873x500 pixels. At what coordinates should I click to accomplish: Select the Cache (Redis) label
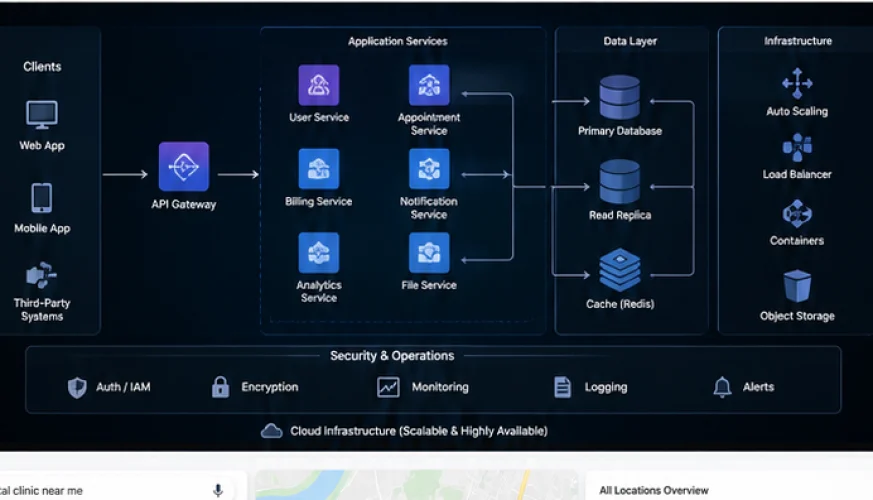tap(620, 304)
